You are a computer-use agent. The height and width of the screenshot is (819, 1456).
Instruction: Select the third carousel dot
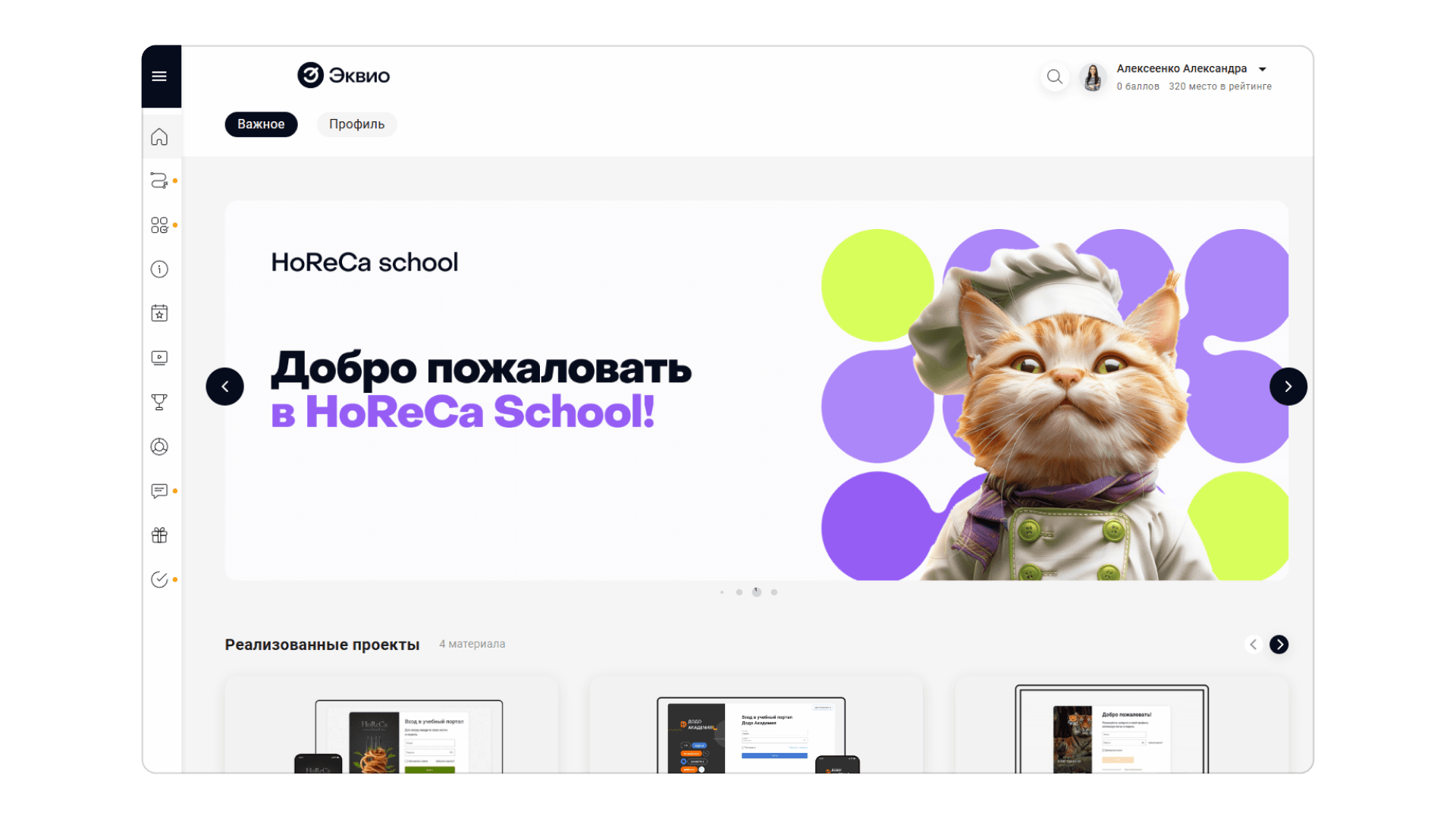pyautogui.click(x=757, y=592)
